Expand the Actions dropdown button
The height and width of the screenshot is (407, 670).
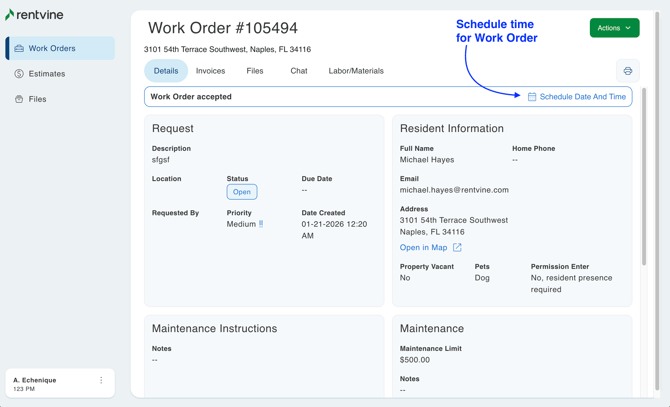tap(614, 28)
